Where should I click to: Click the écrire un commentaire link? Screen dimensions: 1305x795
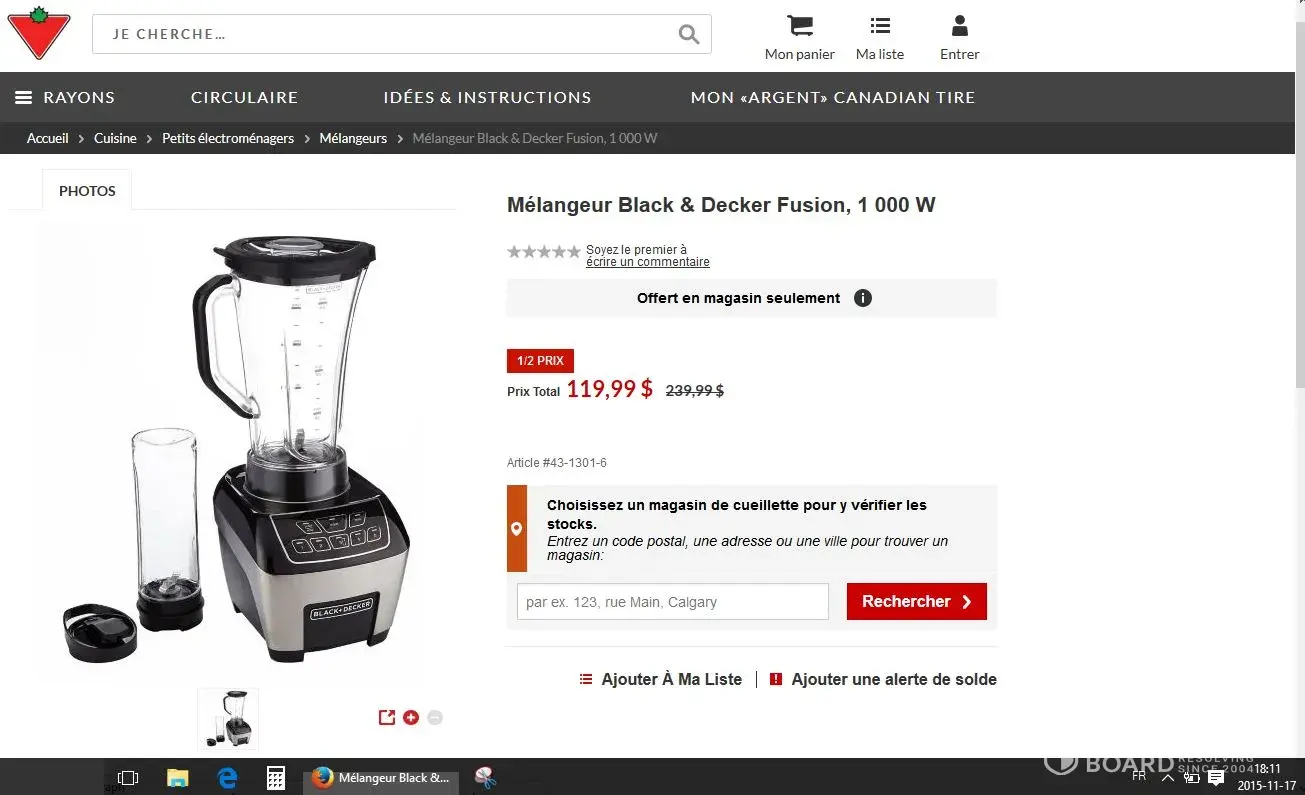(x=648, y=262)
